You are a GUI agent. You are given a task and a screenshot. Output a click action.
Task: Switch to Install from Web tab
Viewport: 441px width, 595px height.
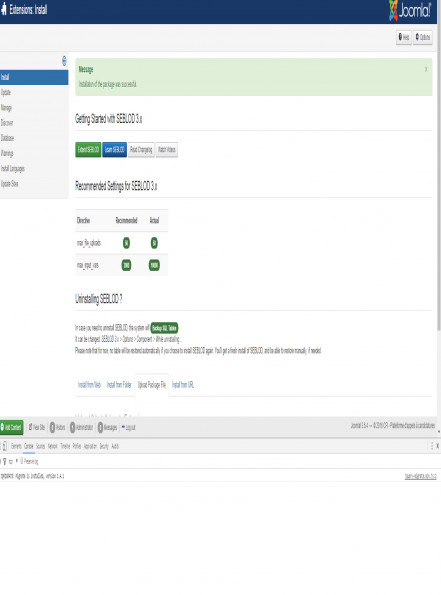click(89, 385)
